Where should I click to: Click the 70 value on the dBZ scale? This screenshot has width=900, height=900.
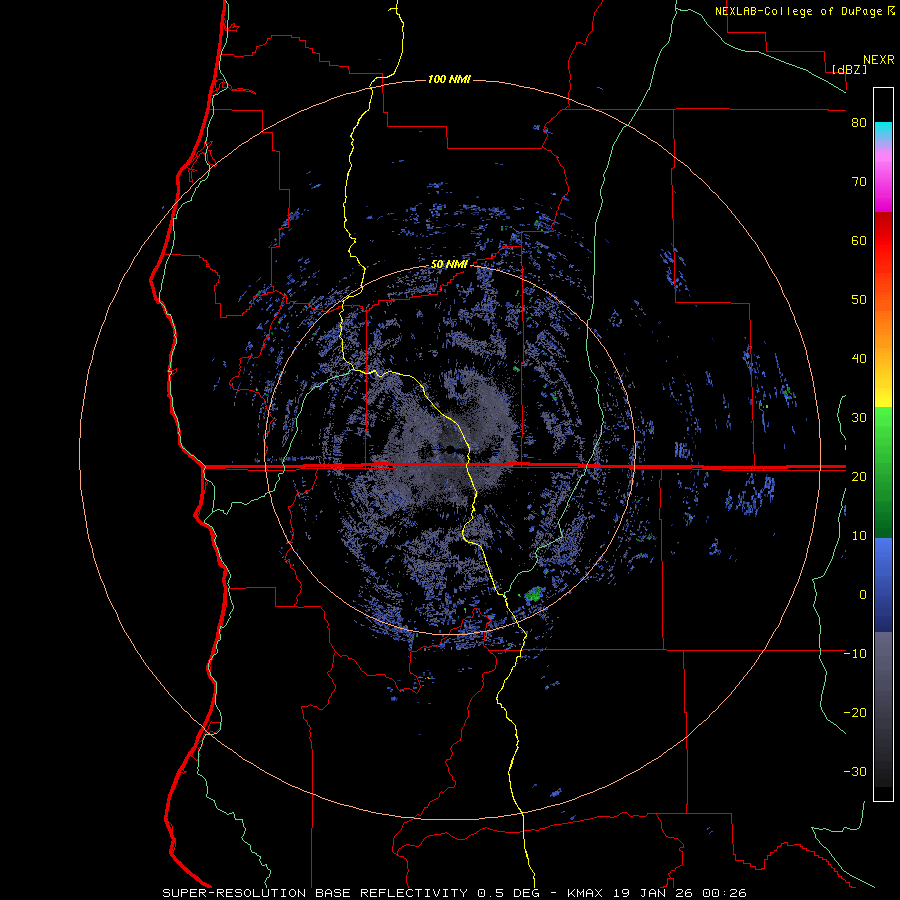pyautogui.click(x=859, y=182)
